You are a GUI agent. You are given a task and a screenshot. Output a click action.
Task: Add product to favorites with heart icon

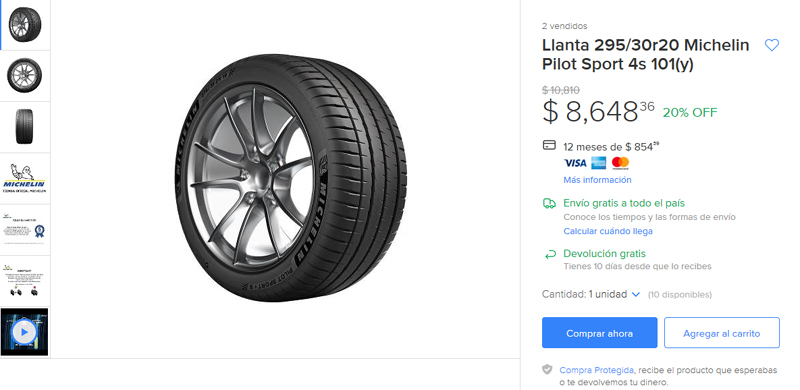771,45
